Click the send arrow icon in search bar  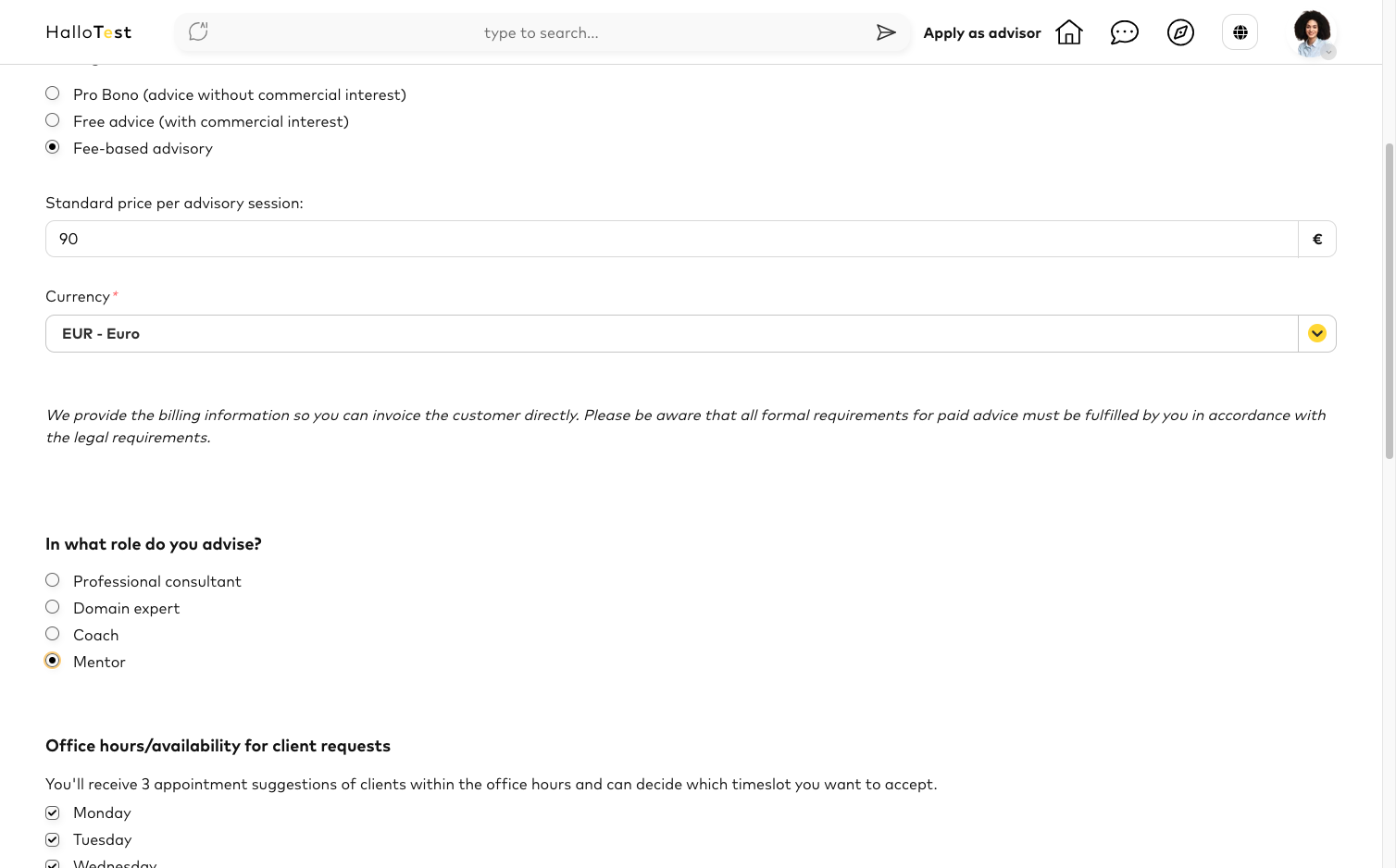point(886,32)
